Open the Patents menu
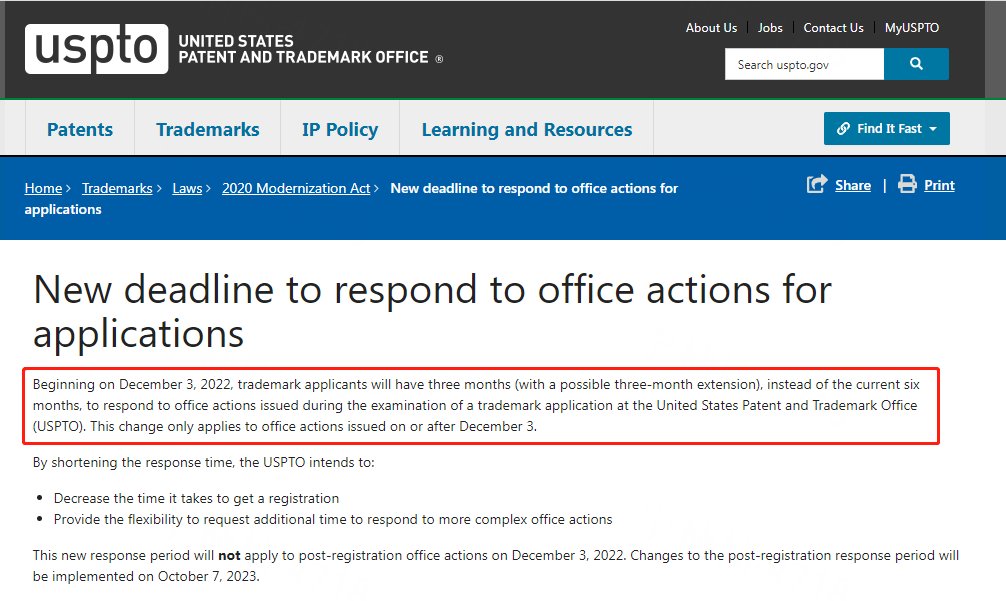 pyautogui.click(x=80, y=130)
